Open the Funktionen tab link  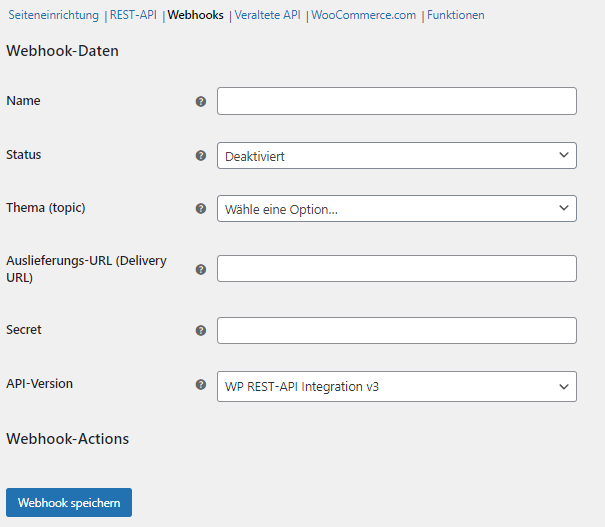pyautogui.click(x=456, y=15)
